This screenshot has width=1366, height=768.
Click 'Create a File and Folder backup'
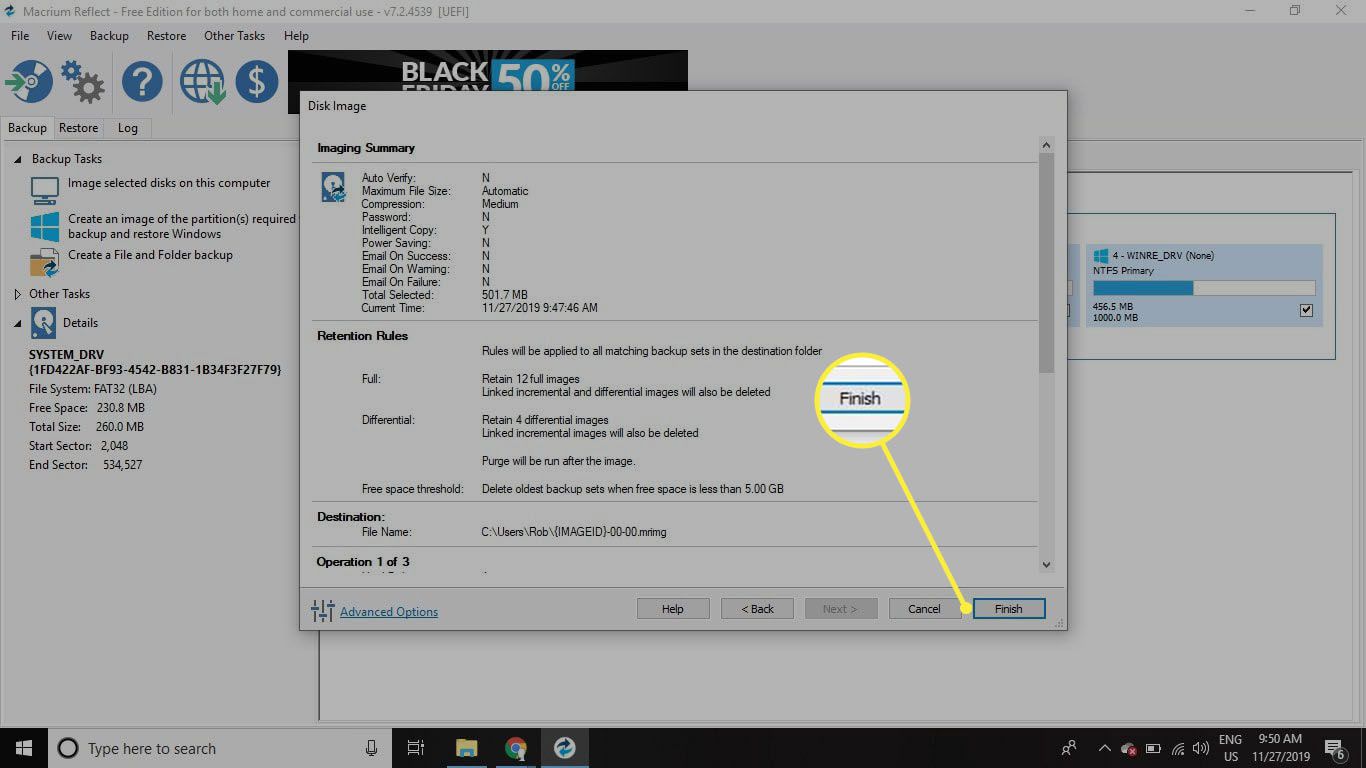click(150, 255)
